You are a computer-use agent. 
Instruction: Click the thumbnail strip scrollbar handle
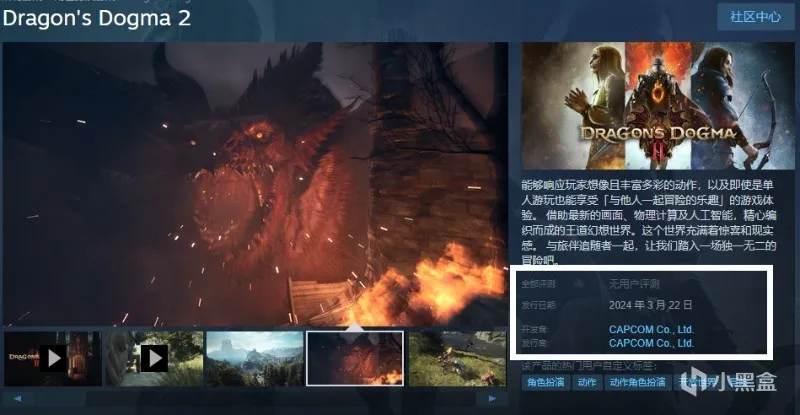[60, 399]
